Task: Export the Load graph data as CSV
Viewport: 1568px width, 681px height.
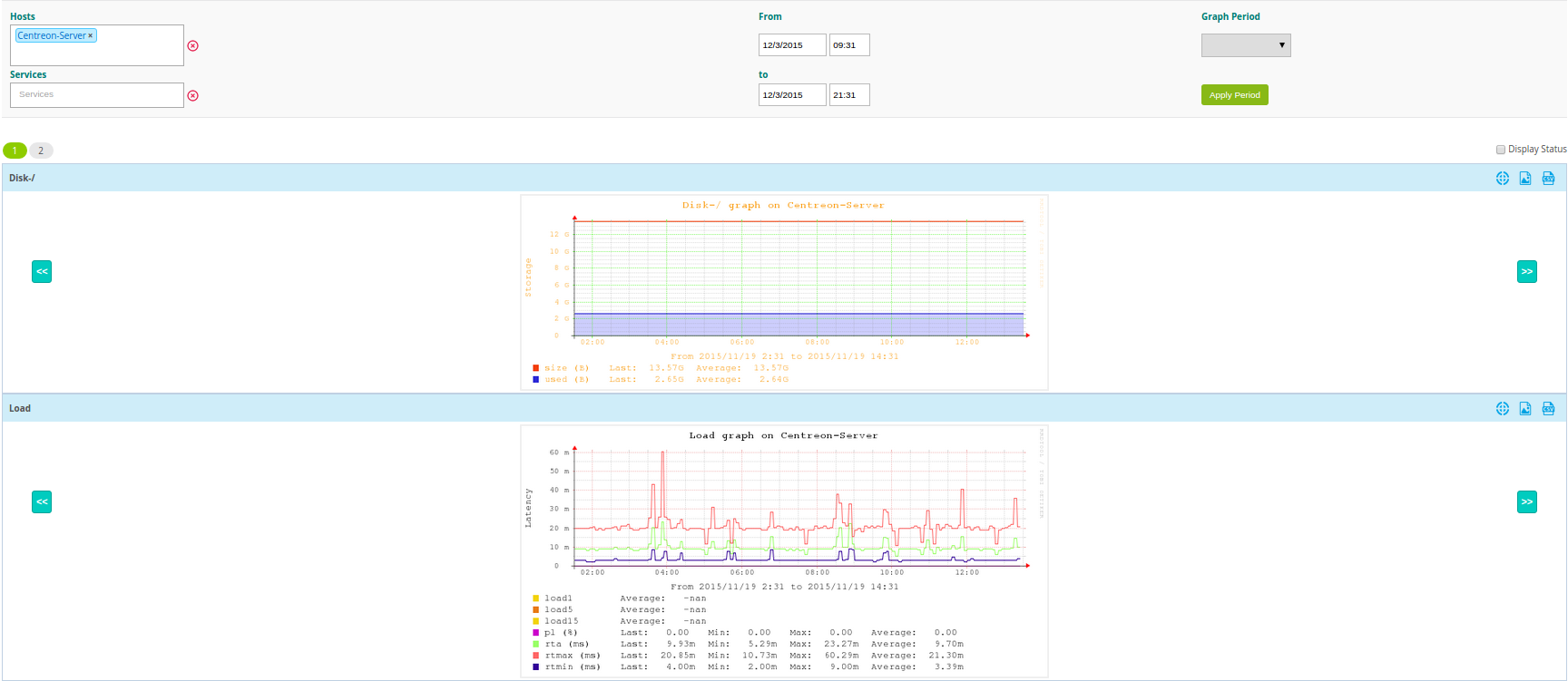Action: 1548,409
